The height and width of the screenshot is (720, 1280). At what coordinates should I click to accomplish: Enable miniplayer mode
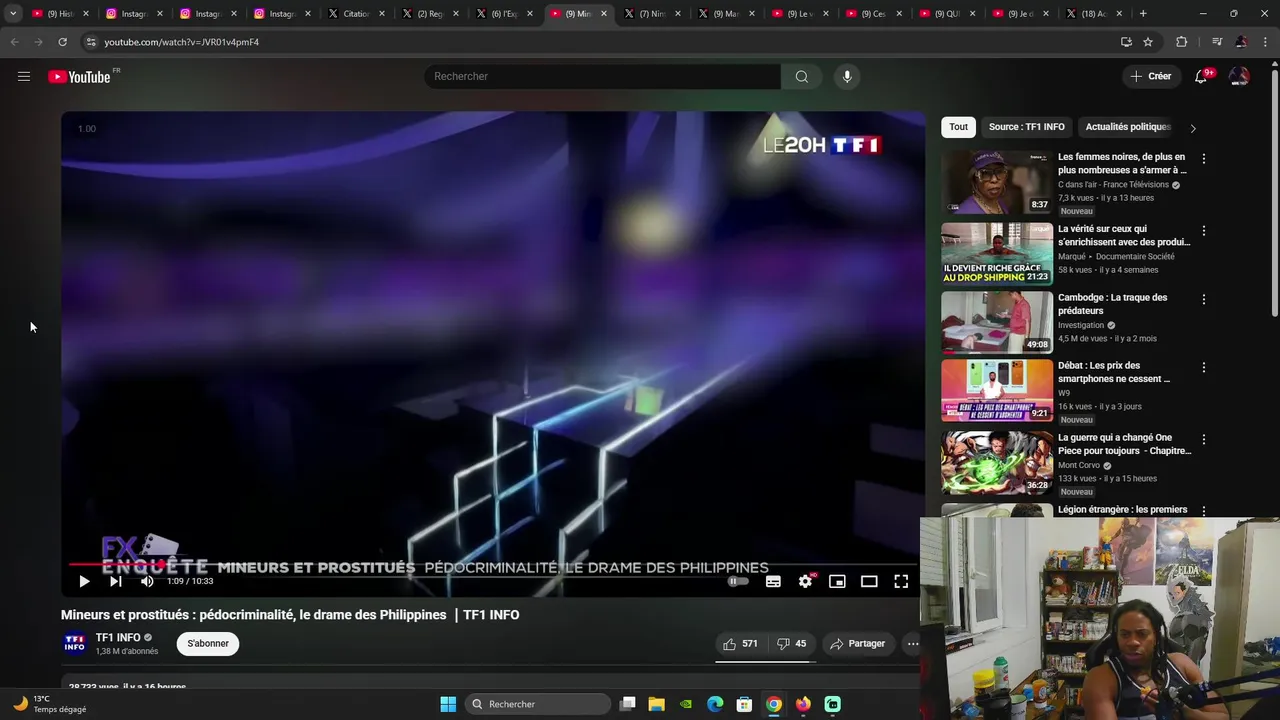click(837, 581)
